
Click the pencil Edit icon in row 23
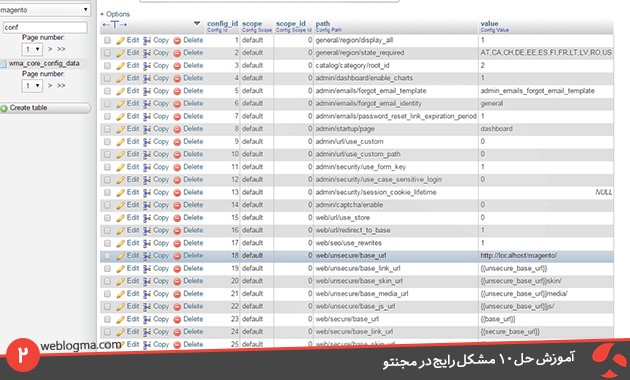pos(121,320)
